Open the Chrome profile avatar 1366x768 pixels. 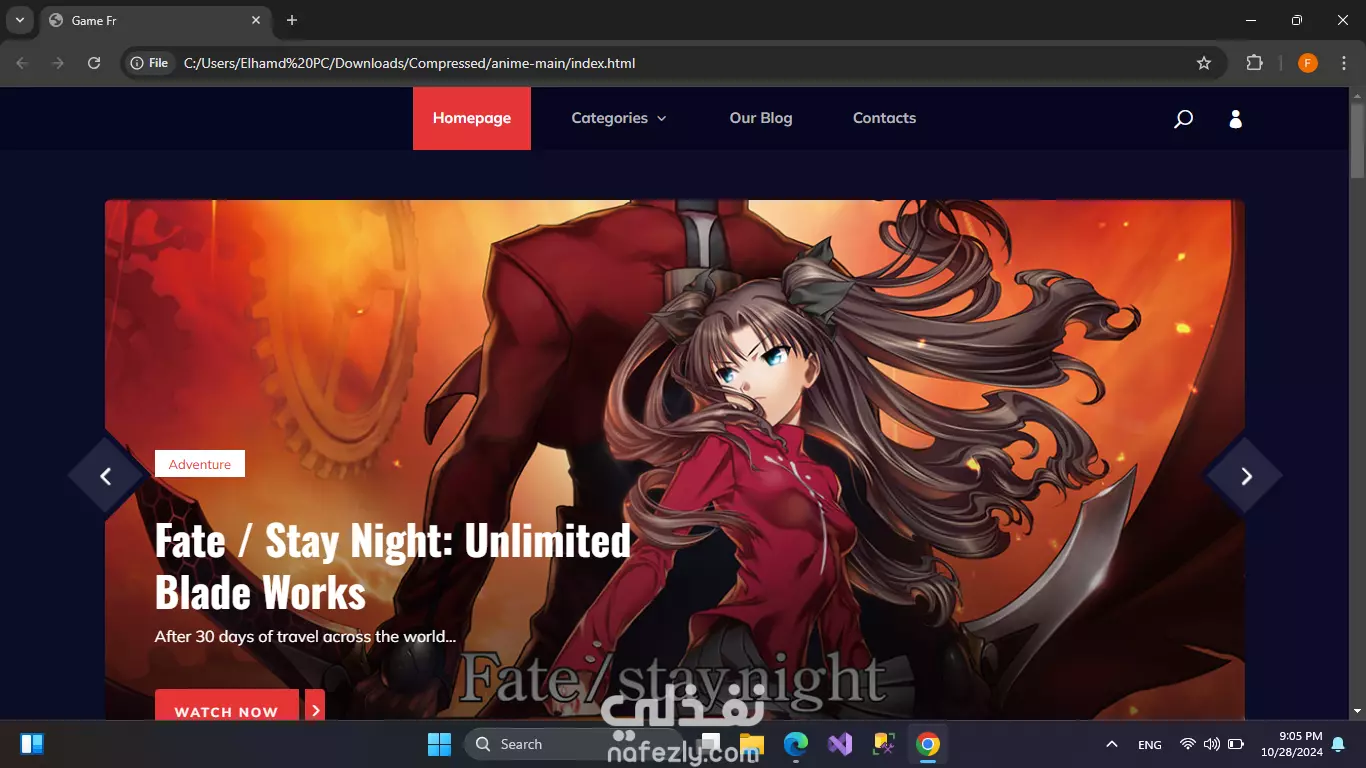coord(1307,63)
